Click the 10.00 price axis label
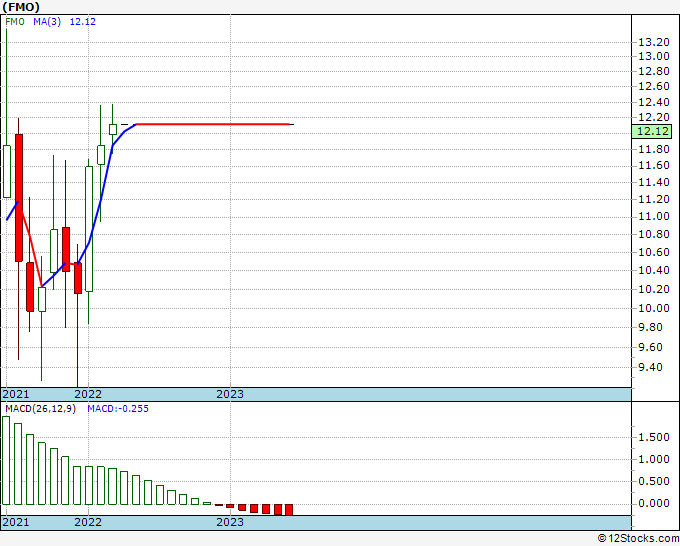The height and width of the screenshot is (546, 680). 654,308
